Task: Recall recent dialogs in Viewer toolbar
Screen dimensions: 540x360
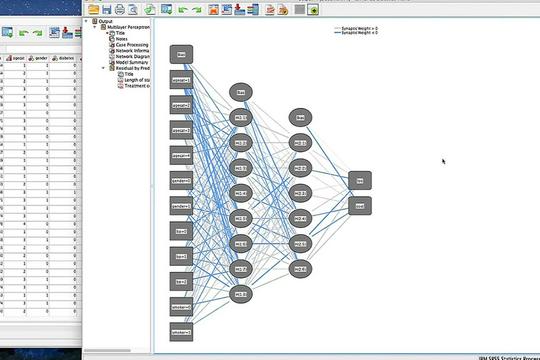Action: [167, 10]
